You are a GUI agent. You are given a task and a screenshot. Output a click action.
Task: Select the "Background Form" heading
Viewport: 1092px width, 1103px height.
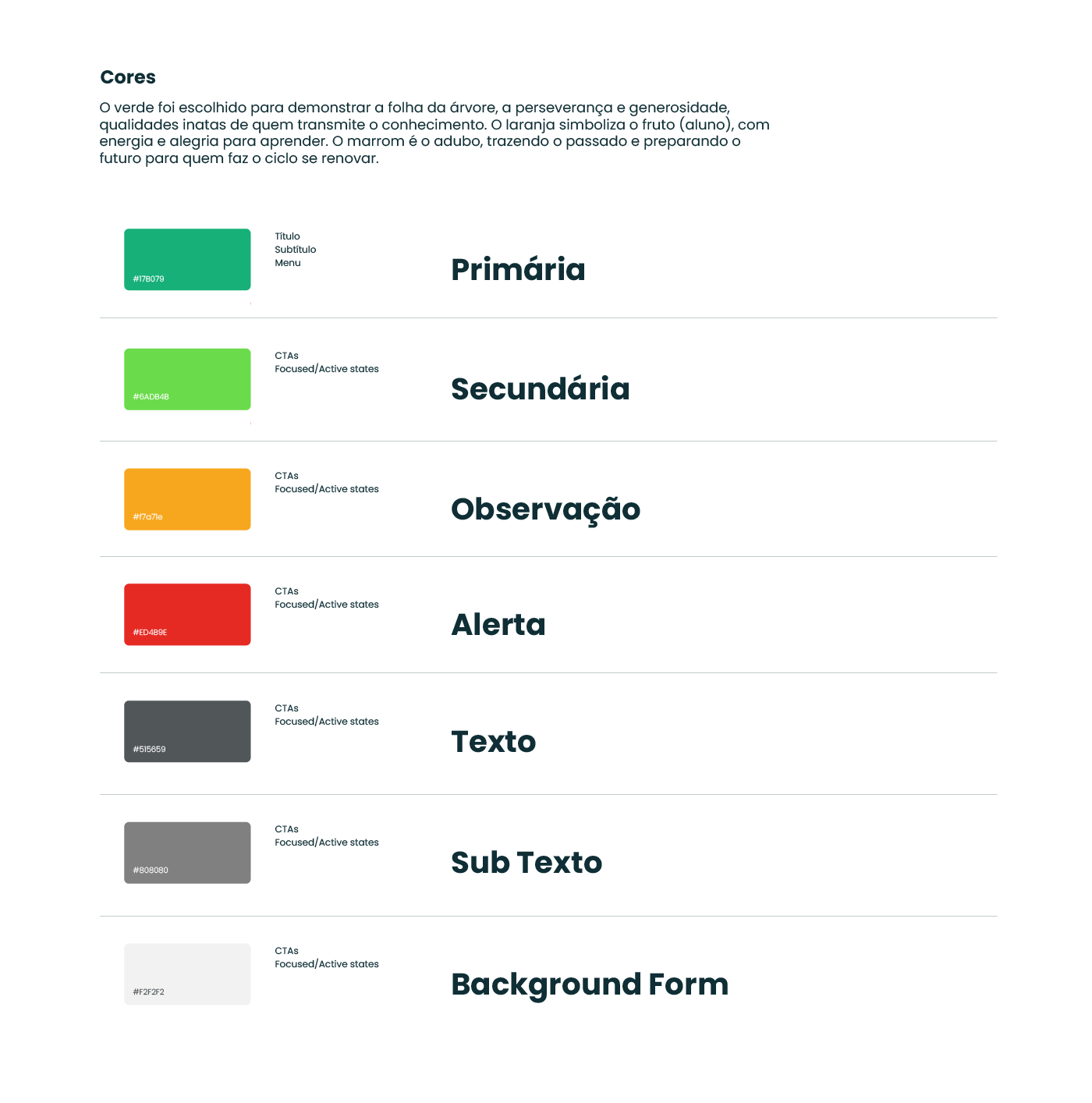tap(590, 984)
